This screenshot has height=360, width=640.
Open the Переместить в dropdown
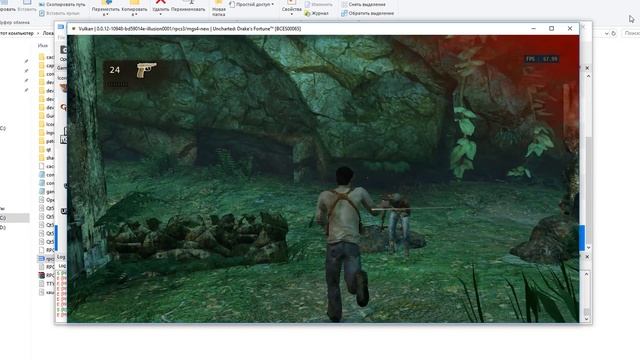105,10
